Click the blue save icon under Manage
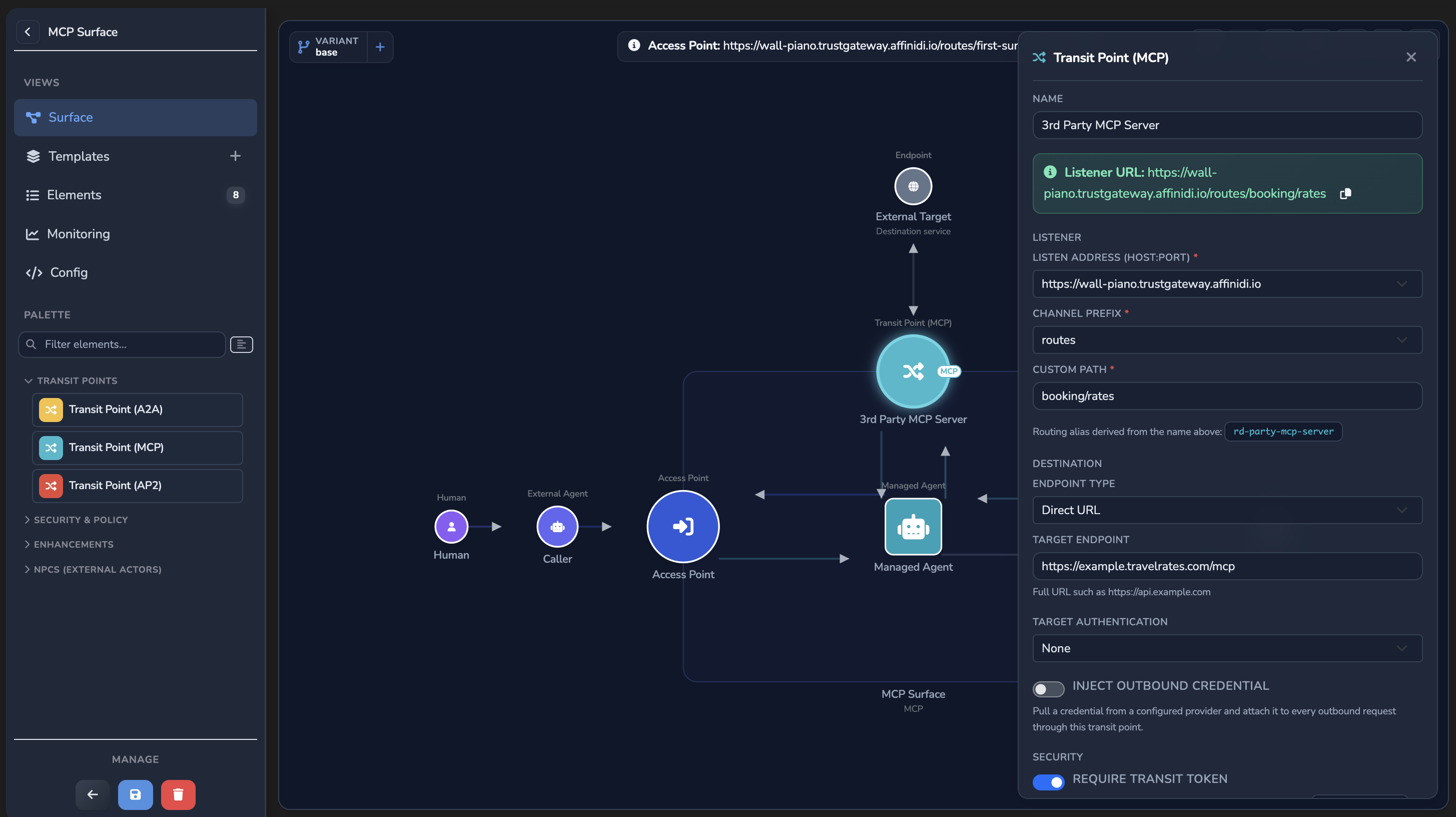This screenshot has height=817, width=1456. [x=135, y=794]
